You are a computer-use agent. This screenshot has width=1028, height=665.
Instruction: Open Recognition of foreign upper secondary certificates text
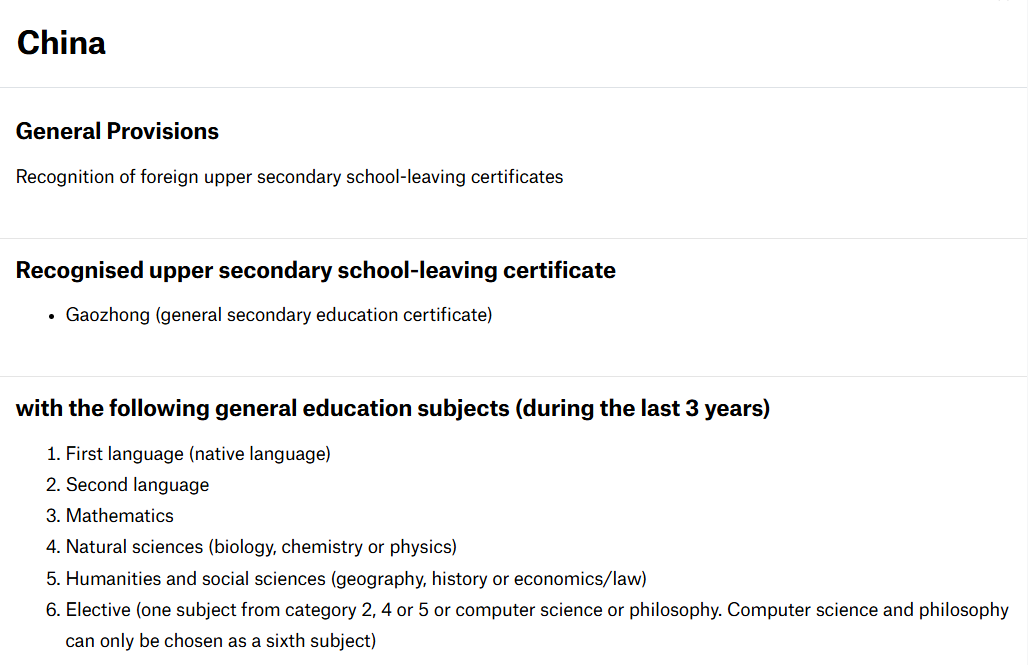tap(289, 177)
